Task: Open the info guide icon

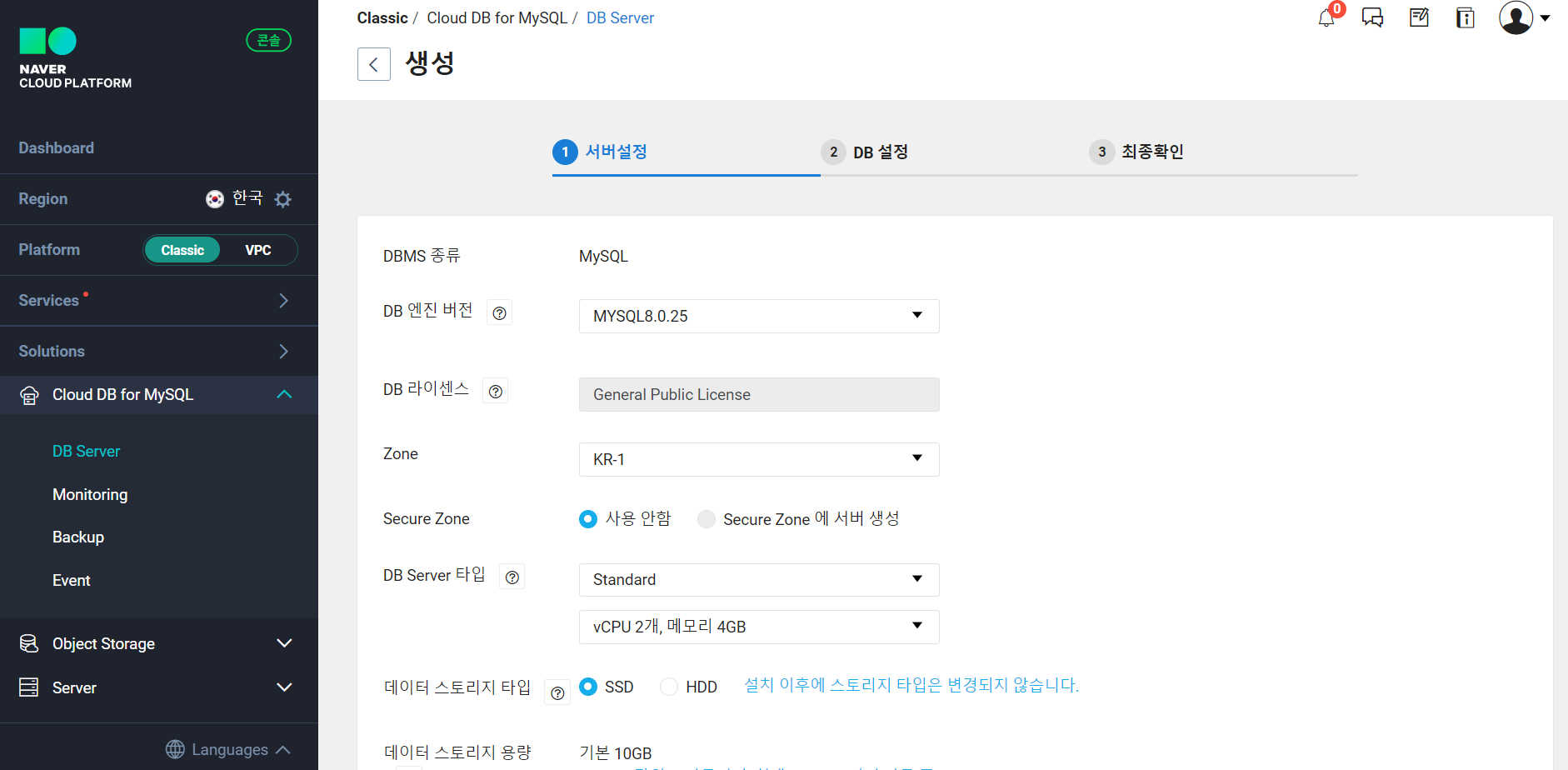Action: click(x=1466, y=17)
